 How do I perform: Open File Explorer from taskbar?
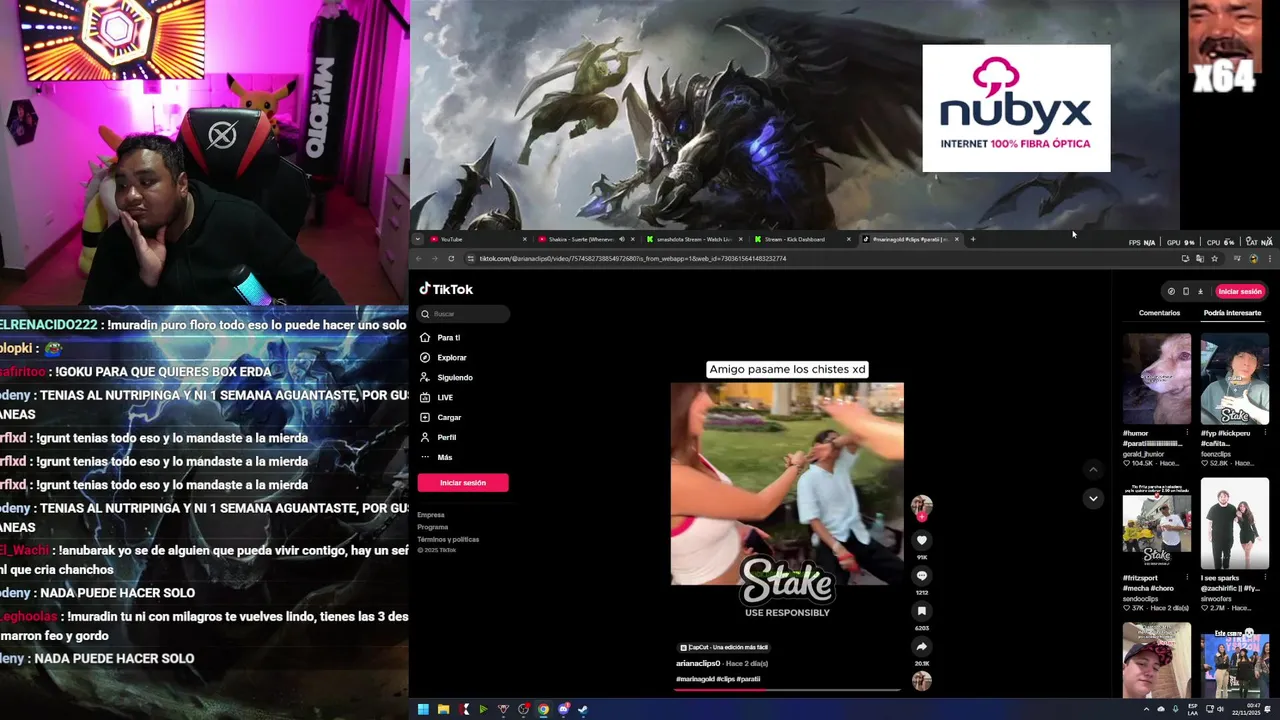[443, 710]
